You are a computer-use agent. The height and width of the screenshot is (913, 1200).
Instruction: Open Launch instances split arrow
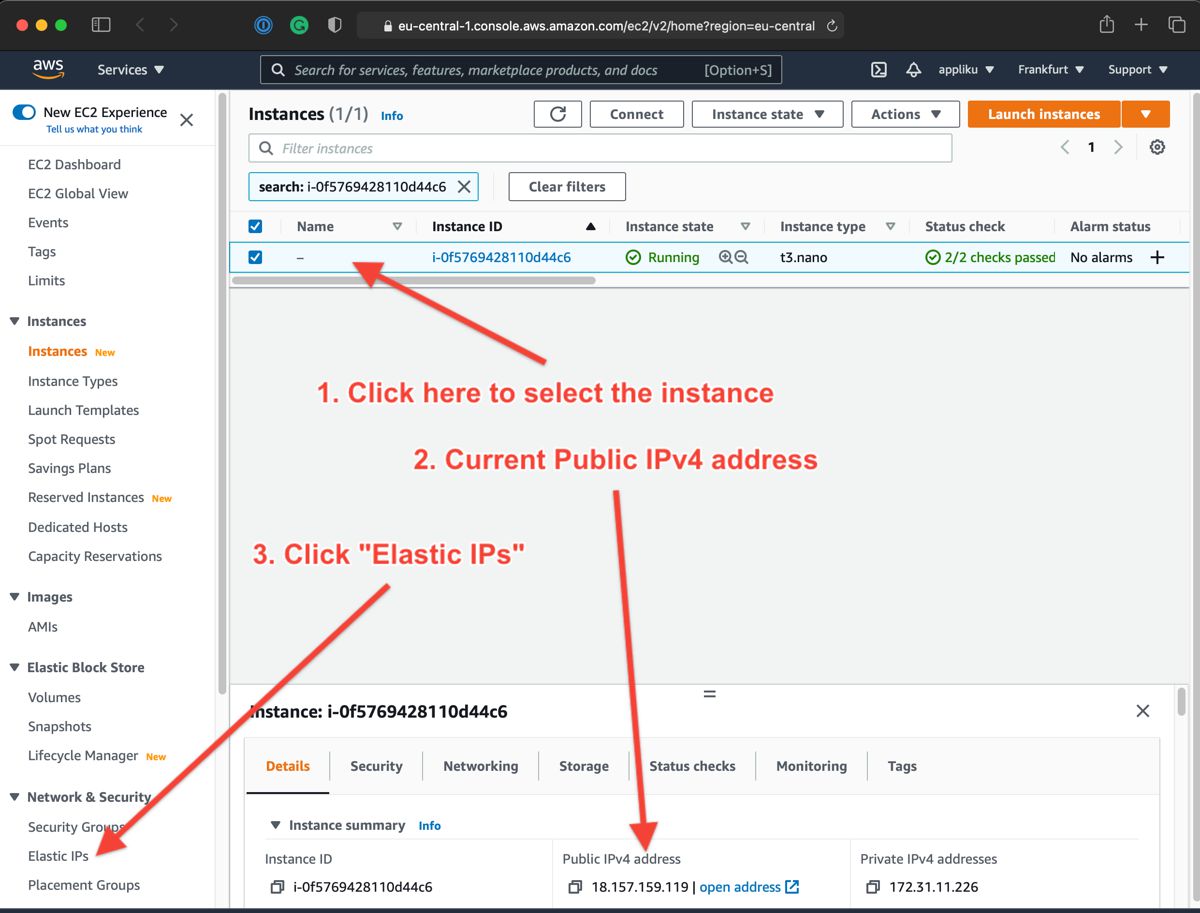1146,114
